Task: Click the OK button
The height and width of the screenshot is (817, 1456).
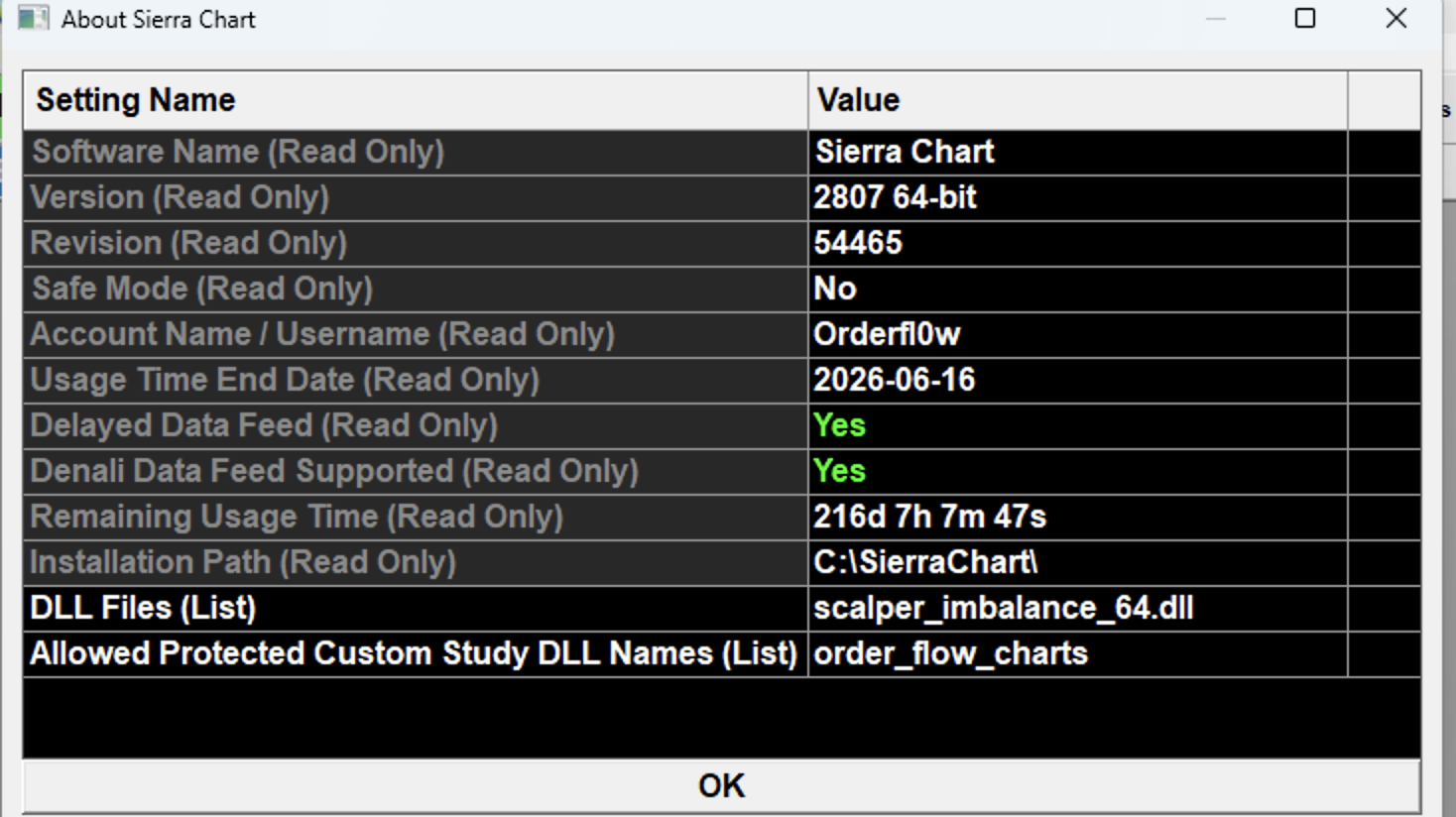Action: 721,786
